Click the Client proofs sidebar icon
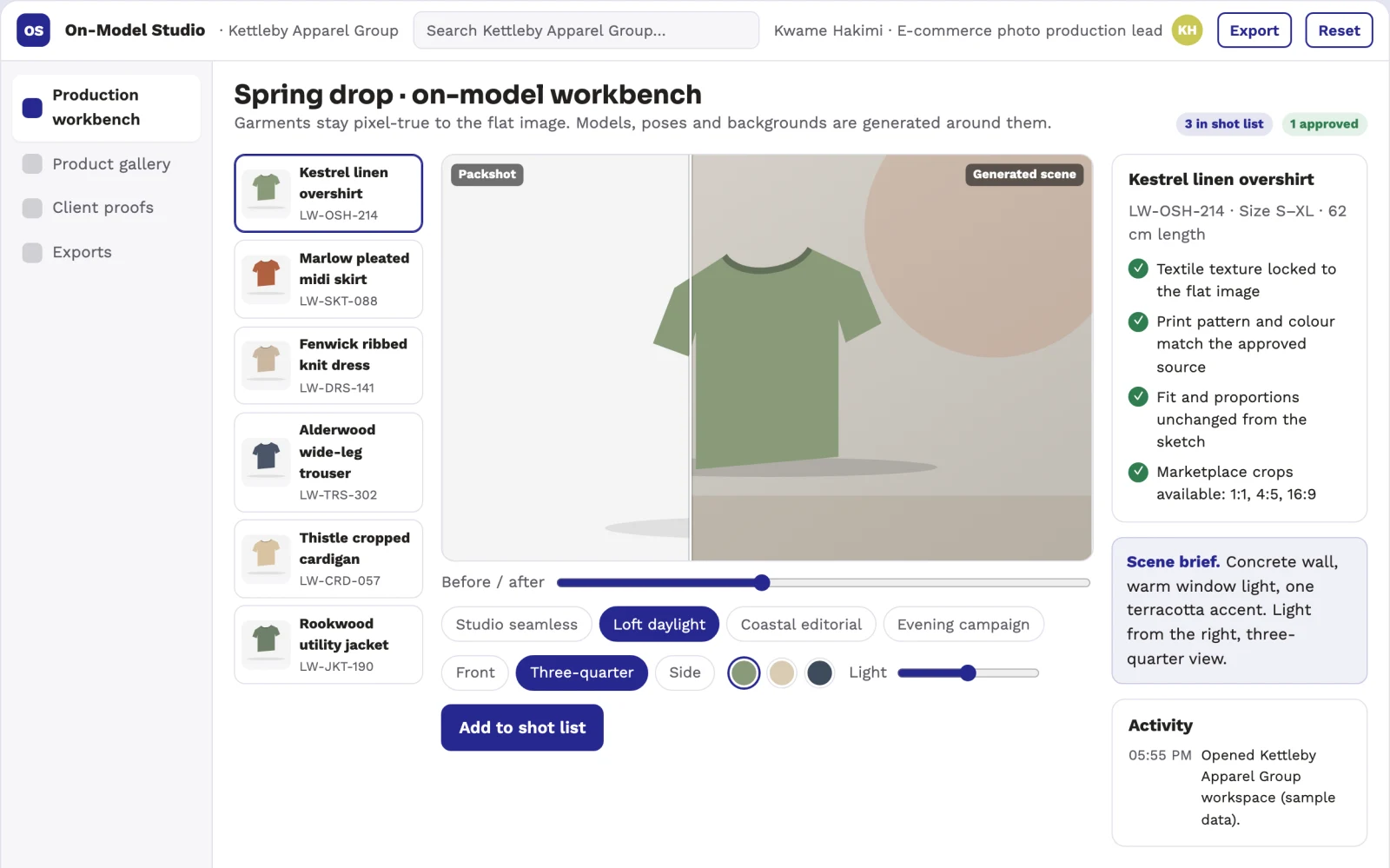 click(32, 208)
